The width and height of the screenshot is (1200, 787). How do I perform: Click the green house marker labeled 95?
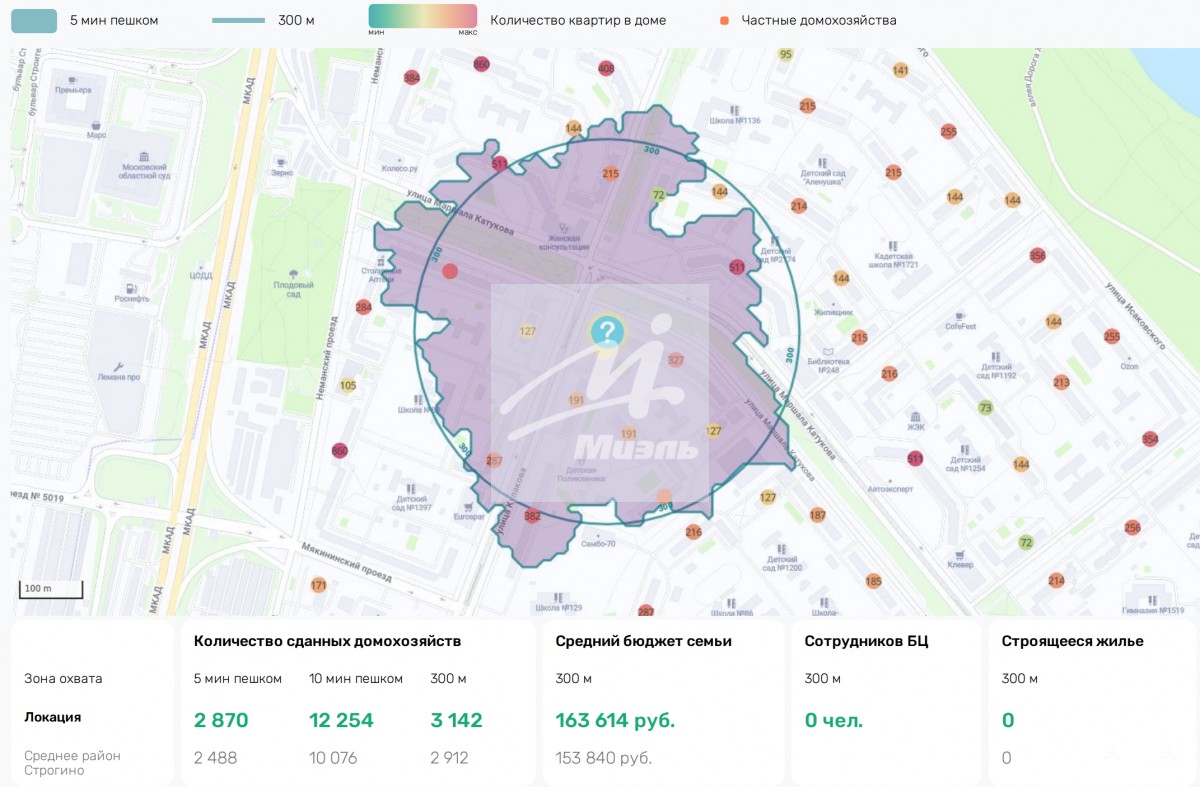coord(786,54)
